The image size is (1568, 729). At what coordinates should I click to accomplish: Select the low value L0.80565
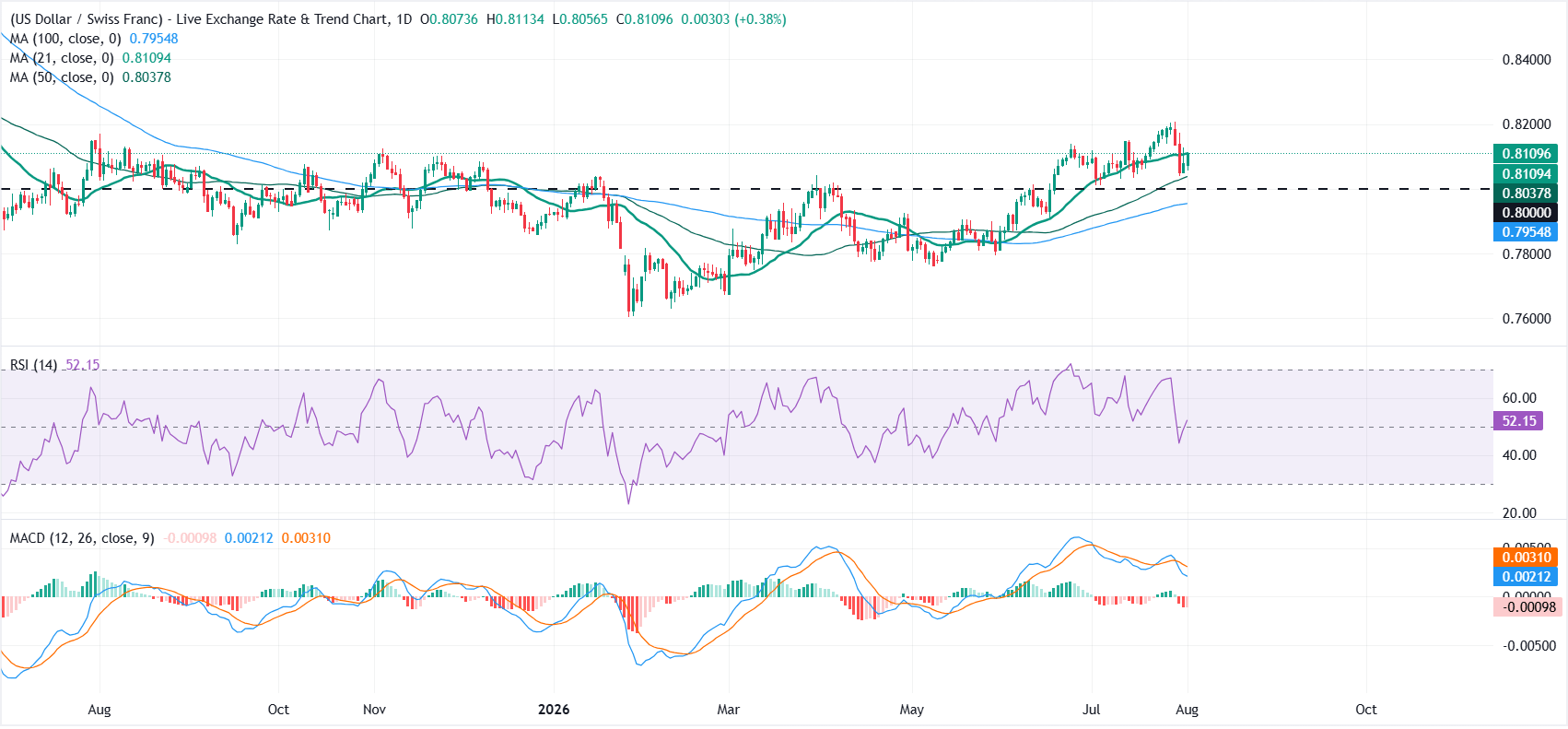click(x=580, y=19)
